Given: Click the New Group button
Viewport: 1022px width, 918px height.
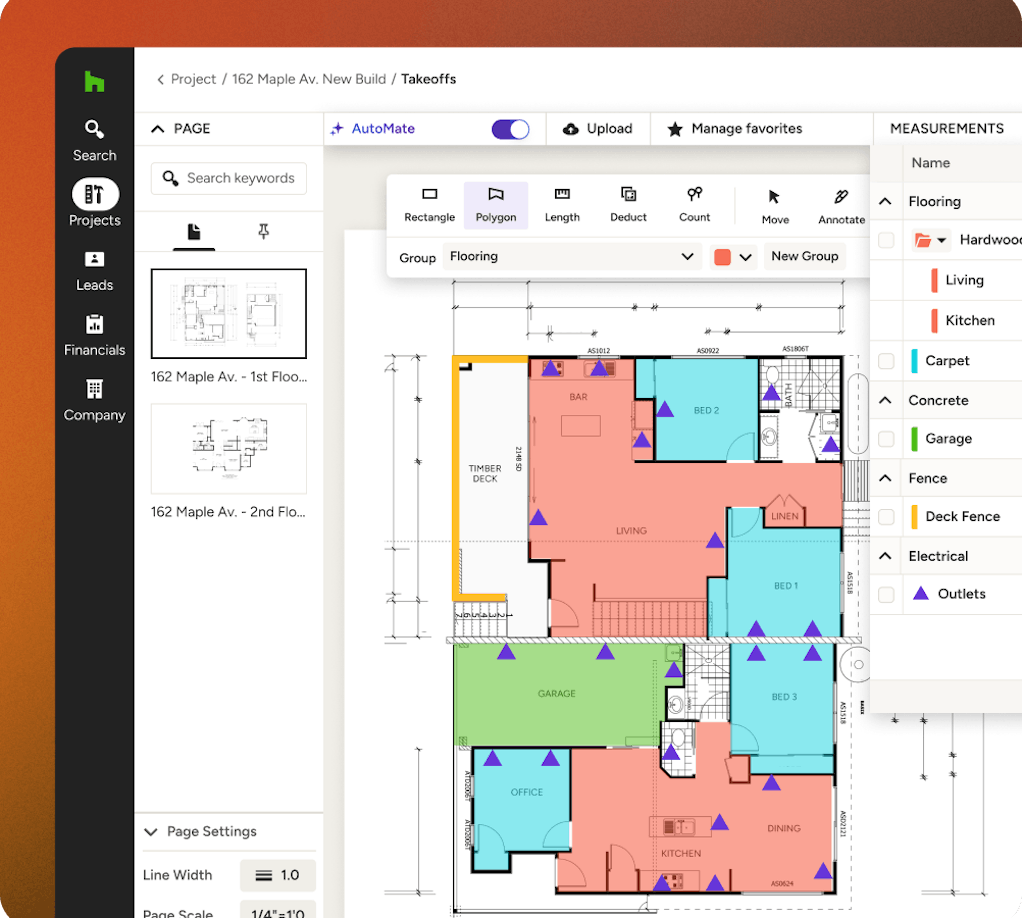Looking at the screenshot, I should (x=804, y=256).
